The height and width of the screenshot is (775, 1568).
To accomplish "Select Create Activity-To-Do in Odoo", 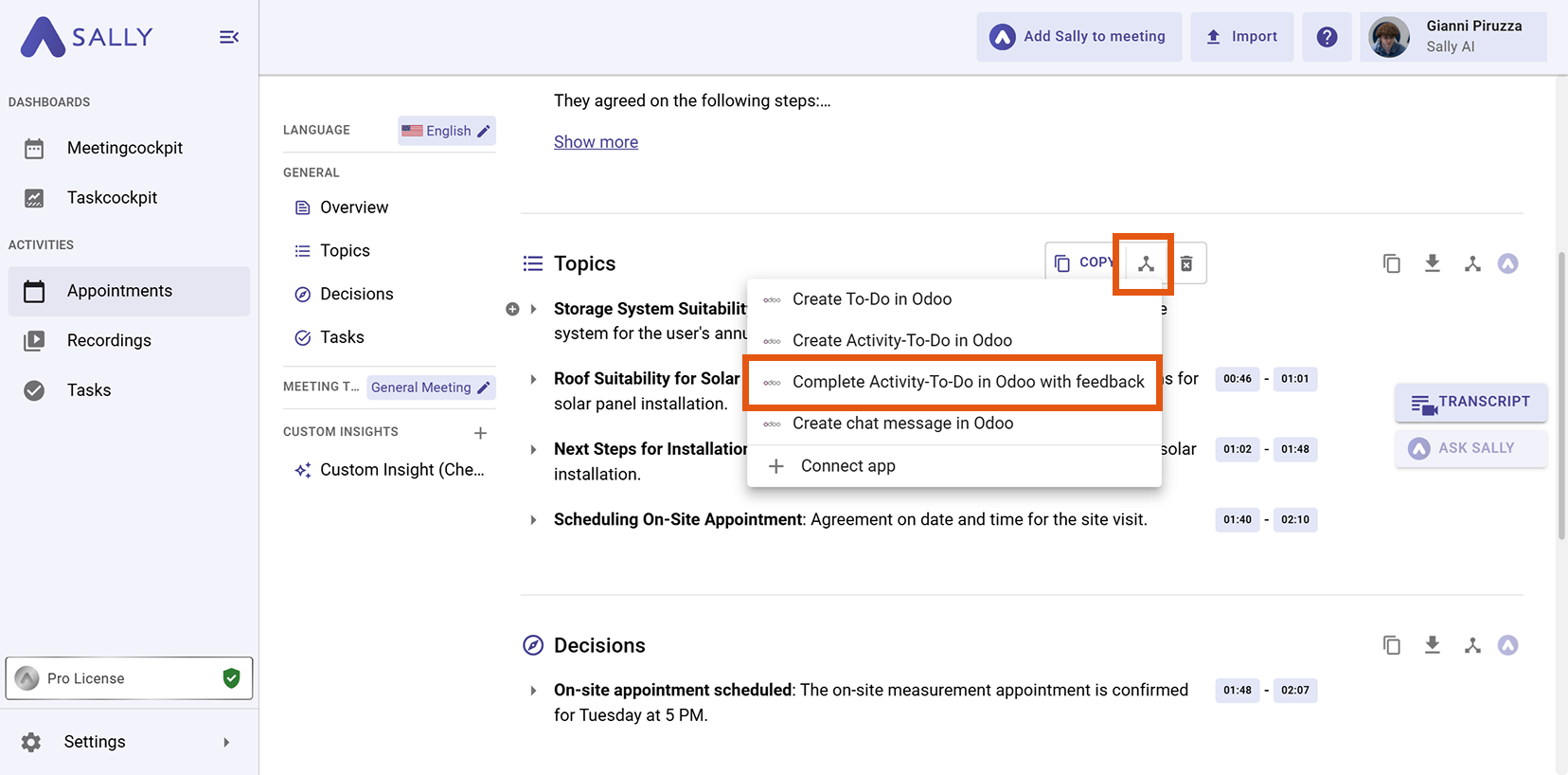I will (954, 340).
